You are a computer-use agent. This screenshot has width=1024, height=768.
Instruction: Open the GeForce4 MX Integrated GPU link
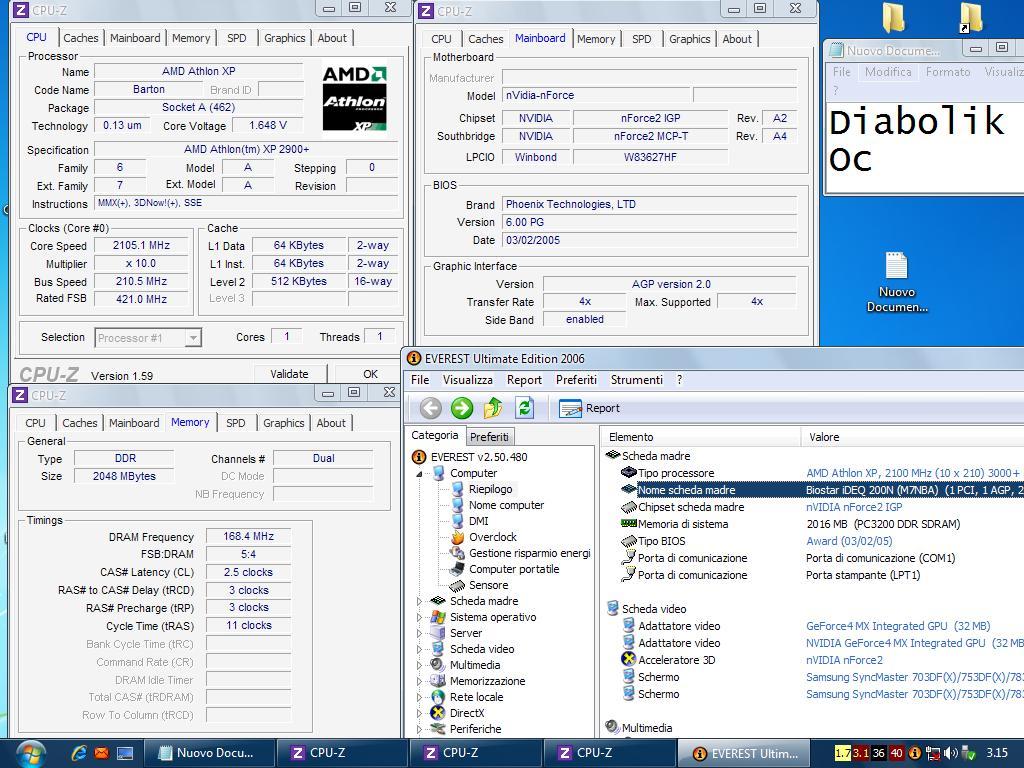(898, 626)
